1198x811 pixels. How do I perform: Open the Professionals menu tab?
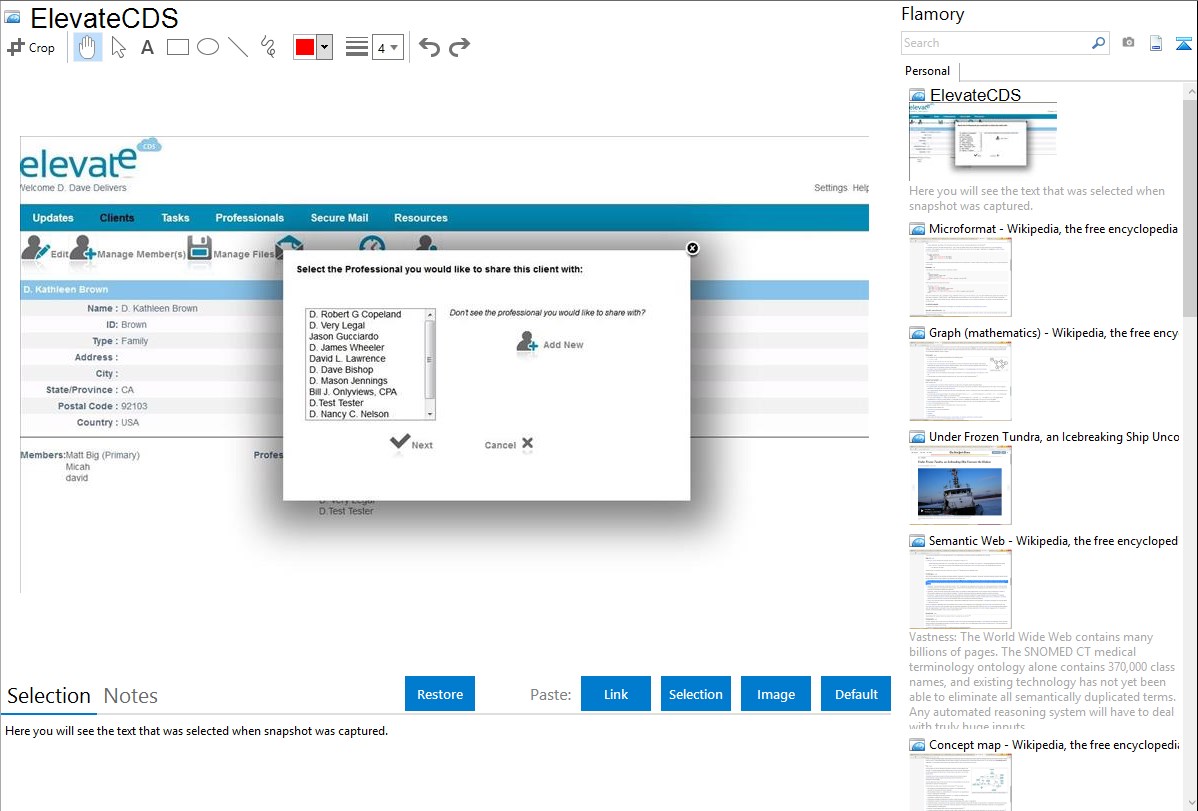tap(250, 218)
